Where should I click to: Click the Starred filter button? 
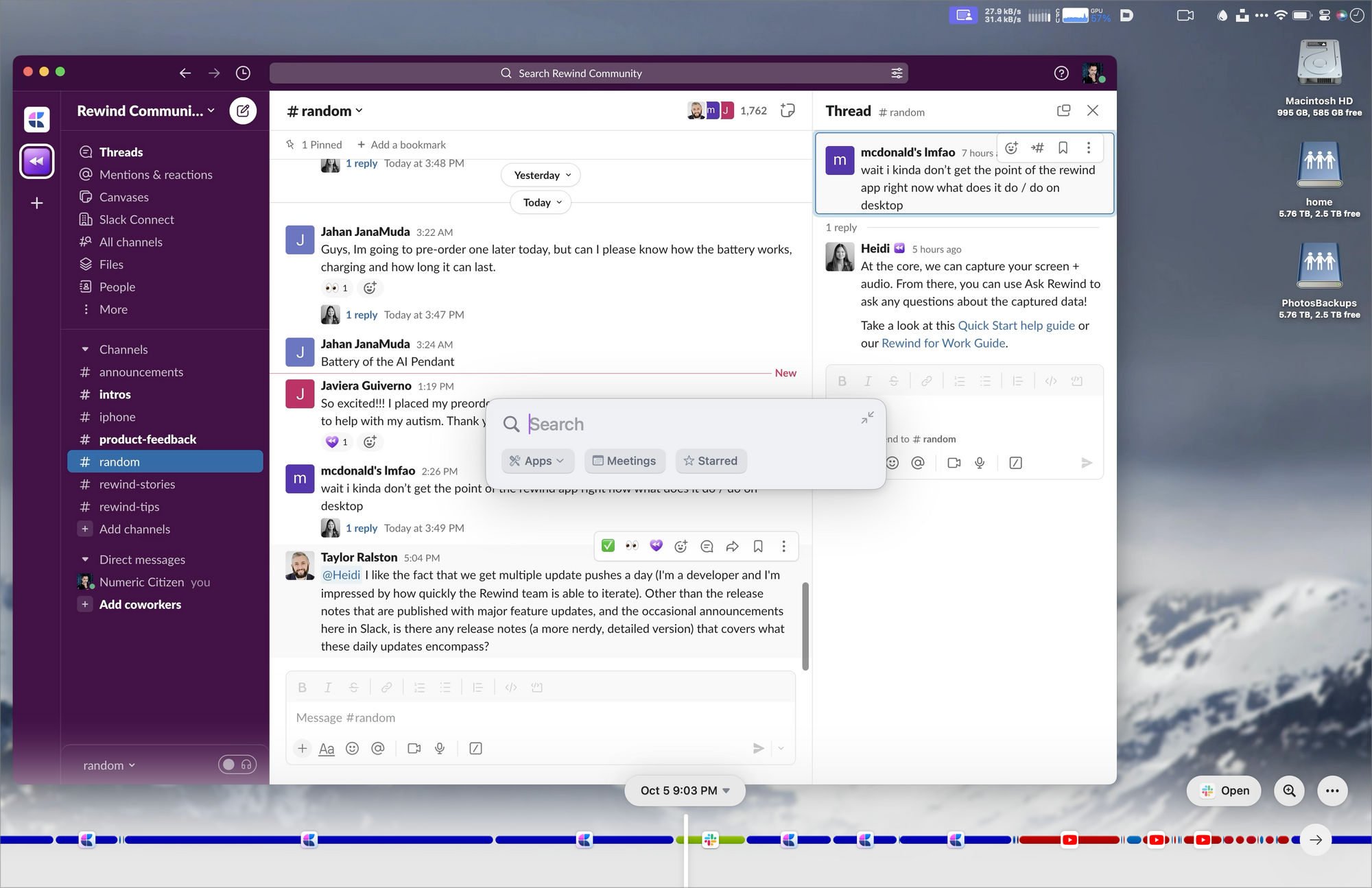pyautogui.click(x=711, y=461)
